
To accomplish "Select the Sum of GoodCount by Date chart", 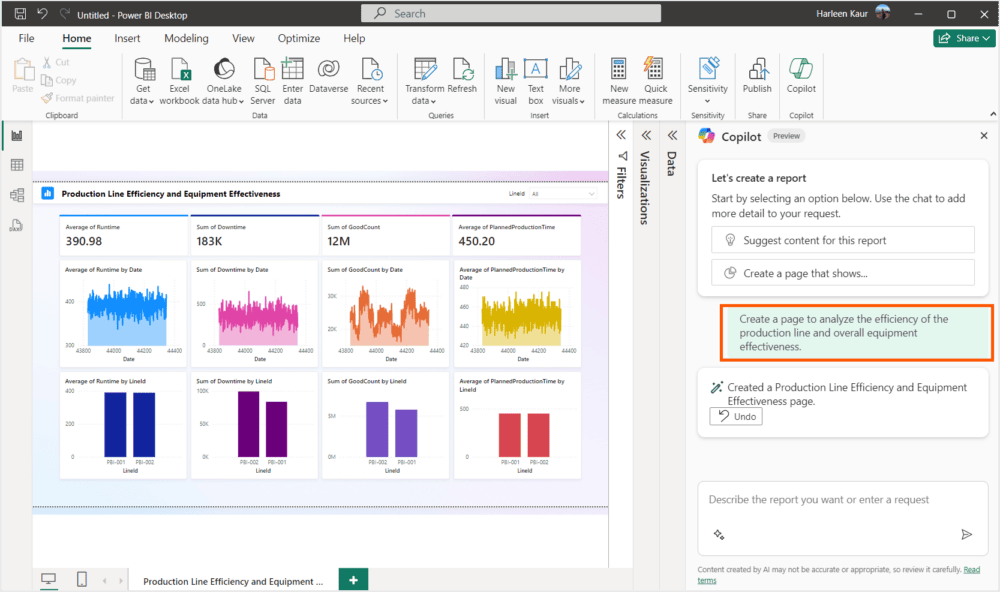I will click(x=386, y=313).
